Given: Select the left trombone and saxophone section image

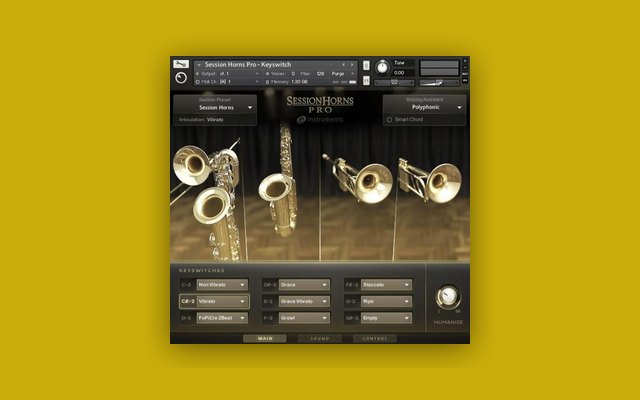Looking at the screenshot, I should point(209,198).
